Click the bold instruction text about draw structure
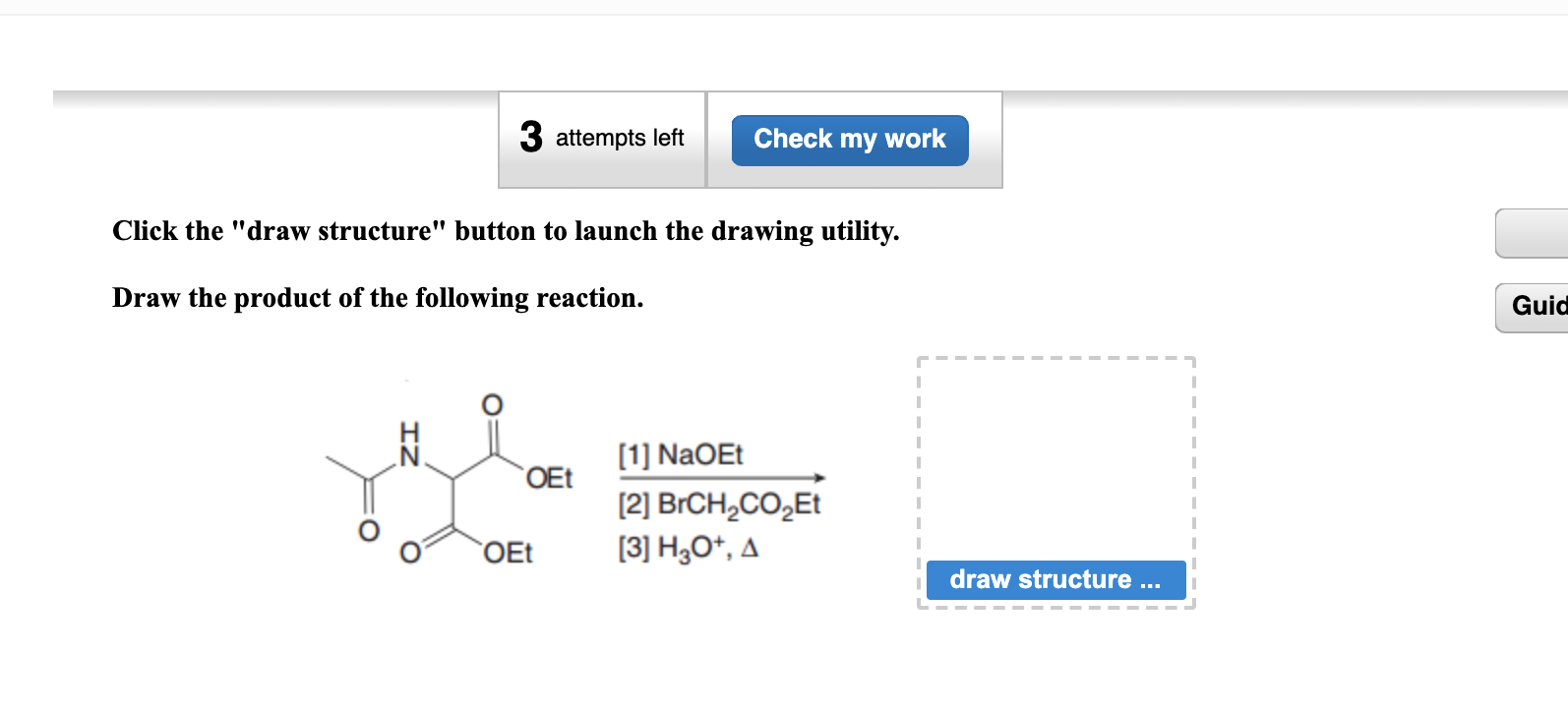The image size is (1568, 712). coord(506,231)
